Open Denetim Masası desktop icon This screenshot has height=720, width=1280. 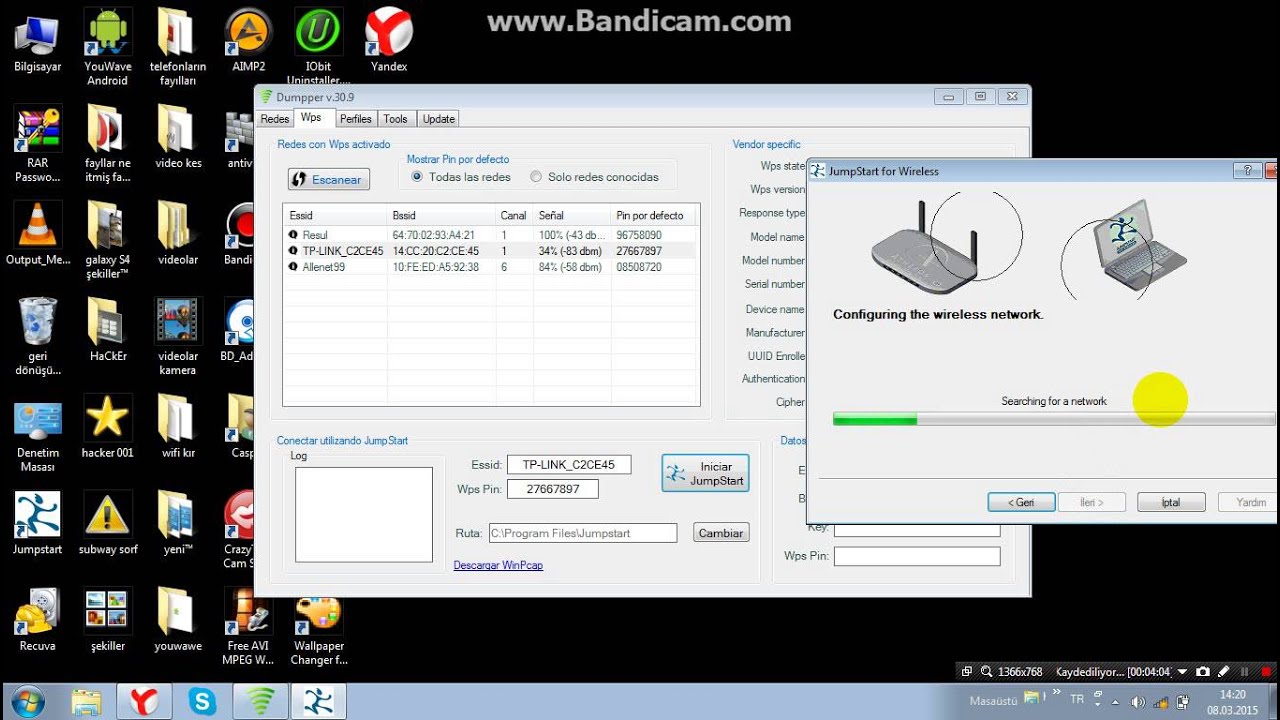[38, 433]
